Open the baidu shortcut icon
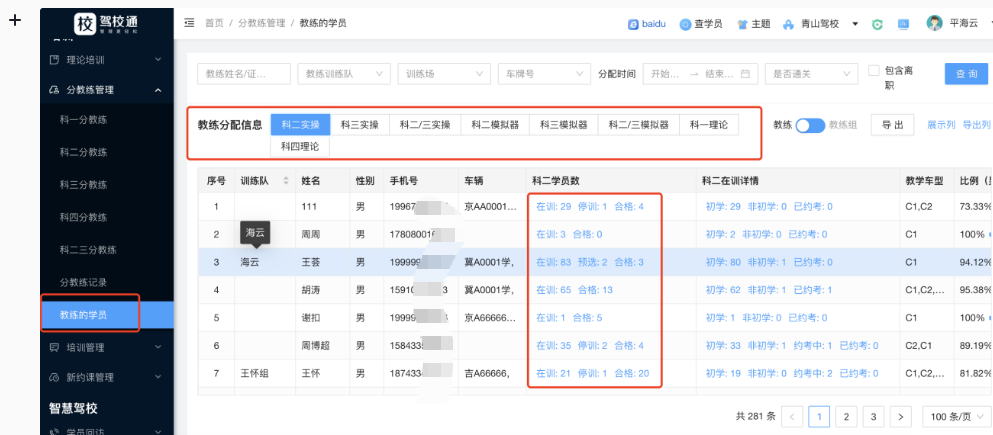The width and height of the screenshot is (993, 435). pos(633,23)
